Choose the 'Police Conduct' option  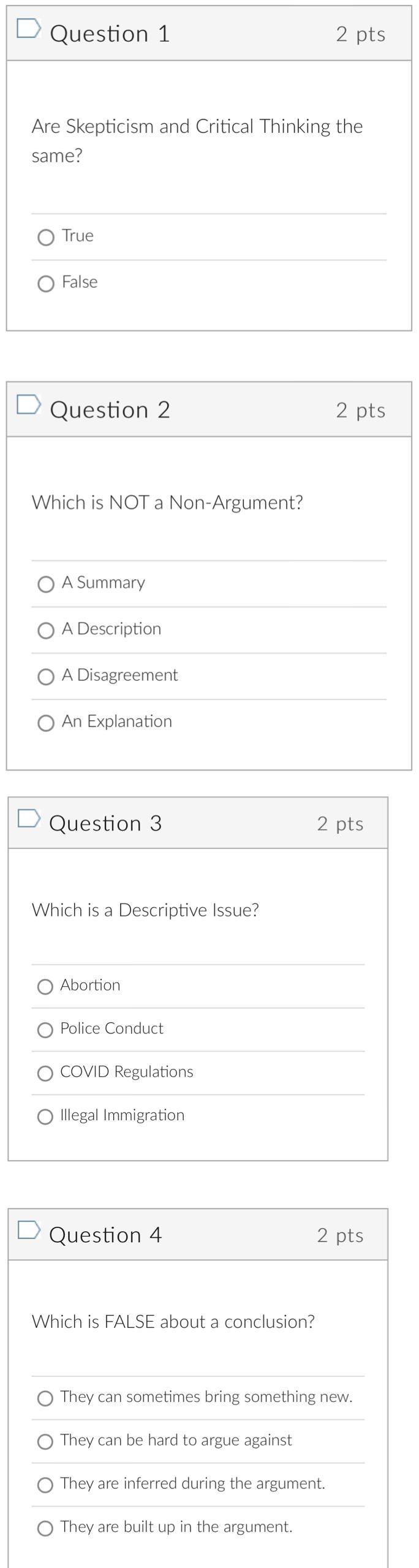click(45, 1030)
